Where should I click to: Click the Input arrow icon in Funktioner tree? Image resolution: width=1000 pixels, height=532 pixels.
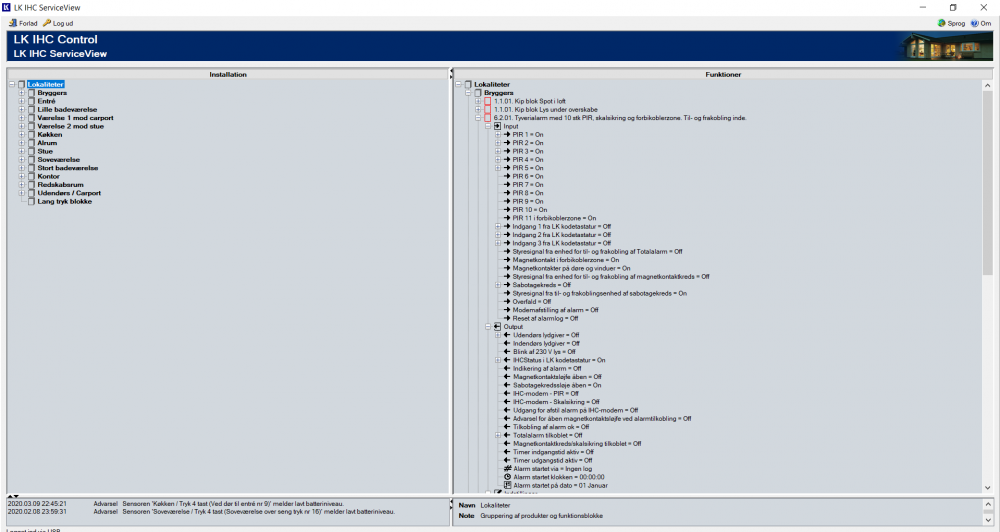(x=497, y=126)
